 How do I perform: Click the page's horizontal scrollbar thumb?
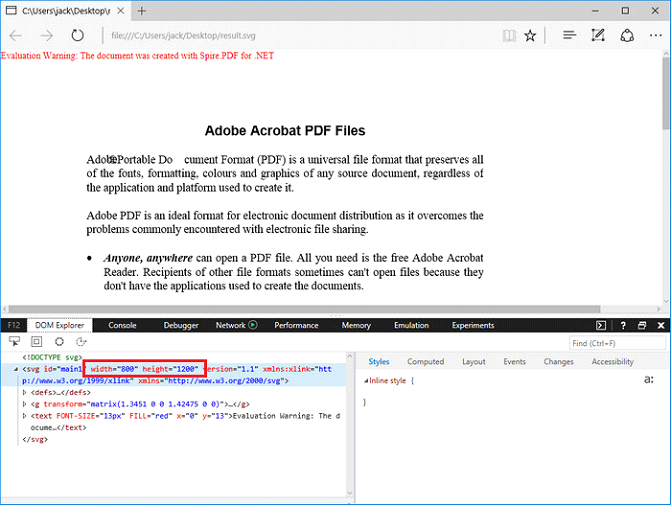(x=304, y=309)
